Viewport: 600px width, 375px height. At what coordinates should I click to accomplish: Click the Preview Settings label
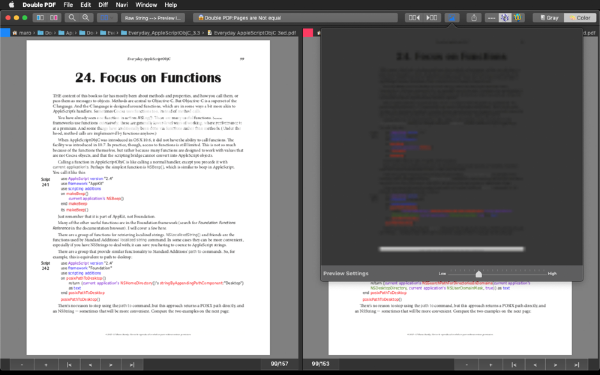click(346, 274)
